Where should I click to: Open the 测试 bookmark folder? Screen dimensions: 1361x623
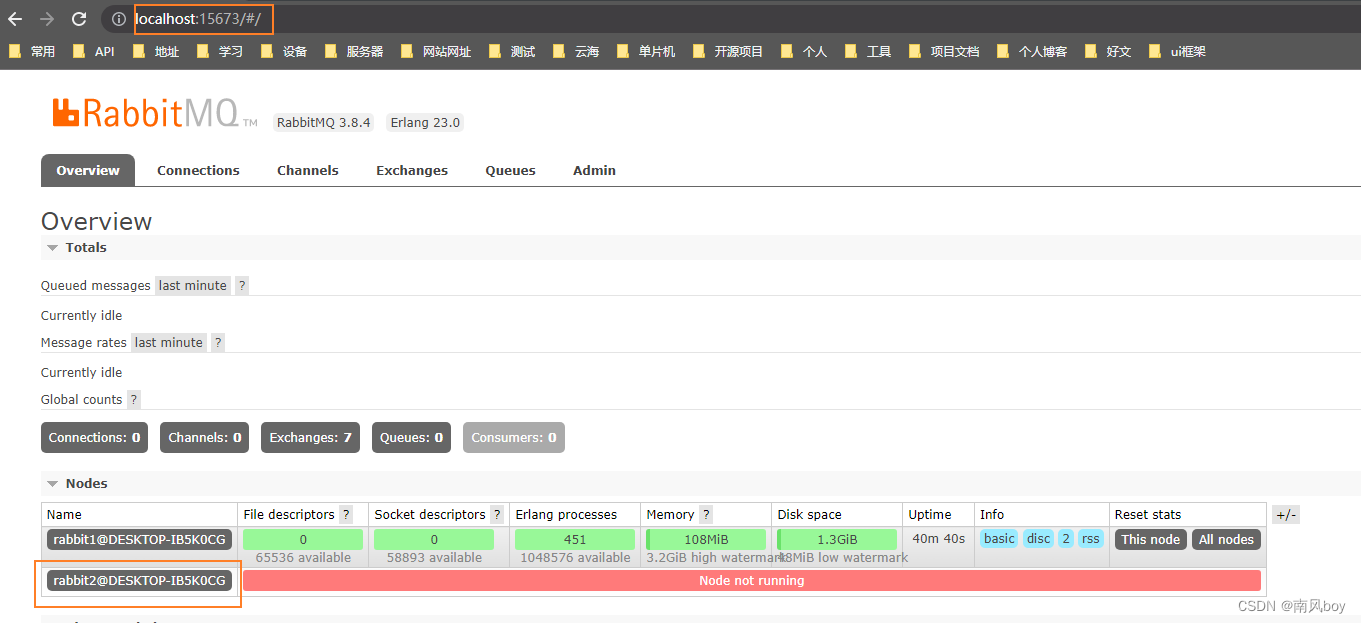tap(512, 51)
